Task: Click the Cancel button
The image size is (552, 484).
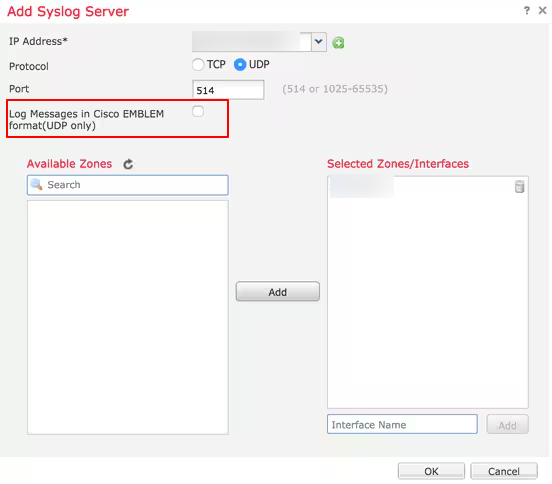Action: [504, 471]
